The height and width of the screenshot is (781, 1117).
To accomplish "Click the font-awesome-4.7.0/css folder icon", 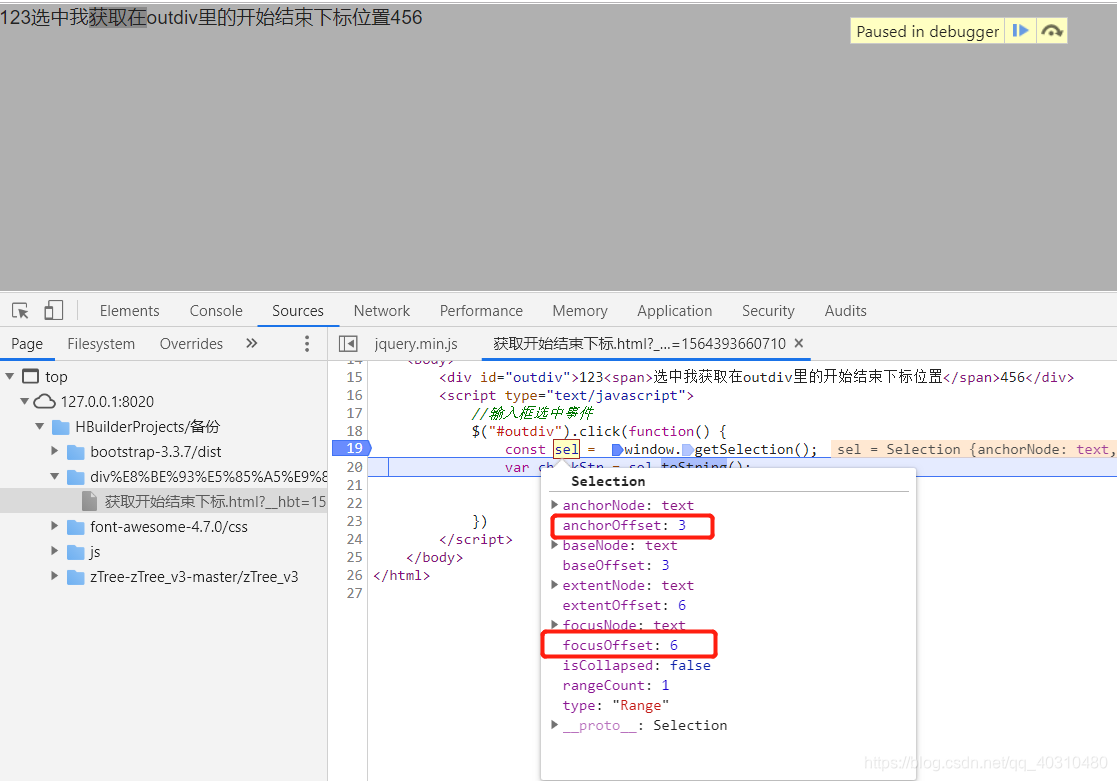I will (x=76, y=527).
